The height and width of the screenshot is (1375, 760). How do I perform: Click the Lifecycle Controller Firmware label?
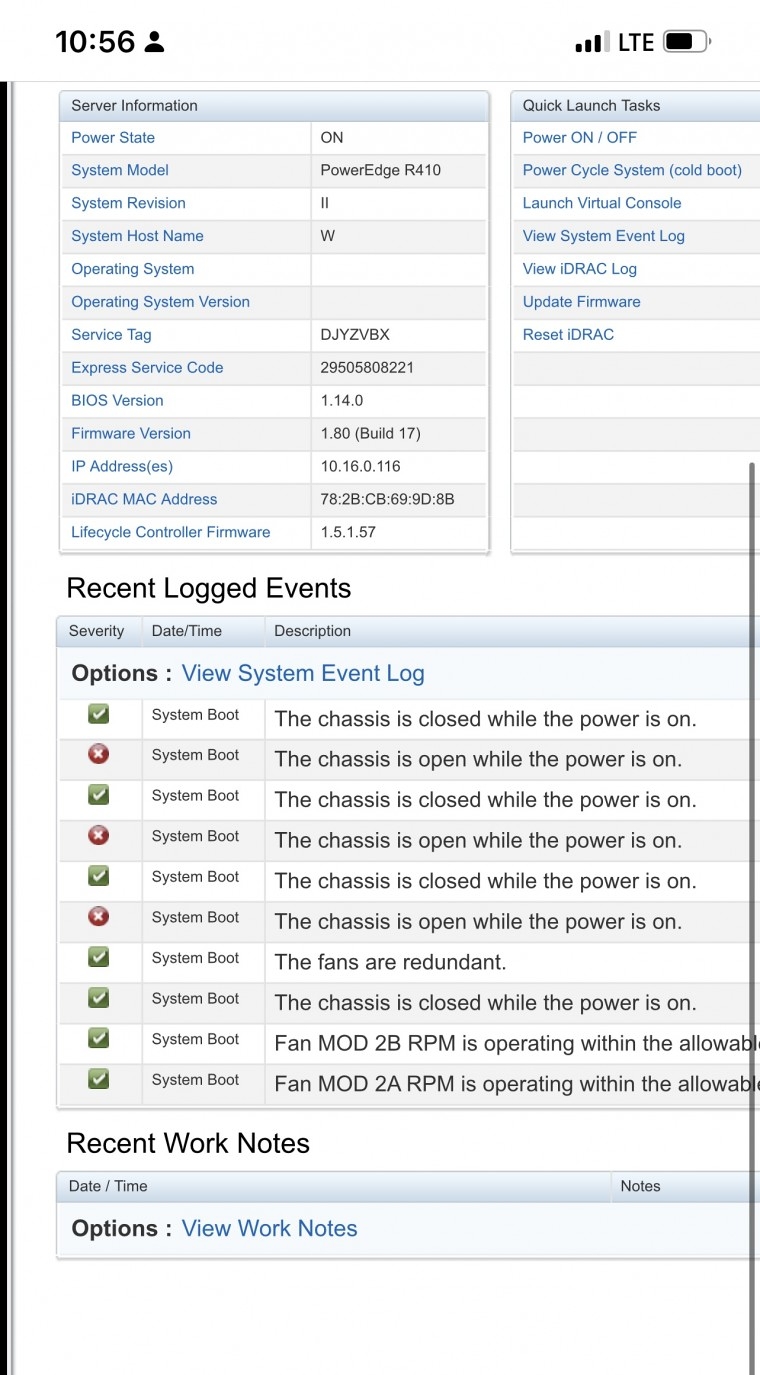171,532
